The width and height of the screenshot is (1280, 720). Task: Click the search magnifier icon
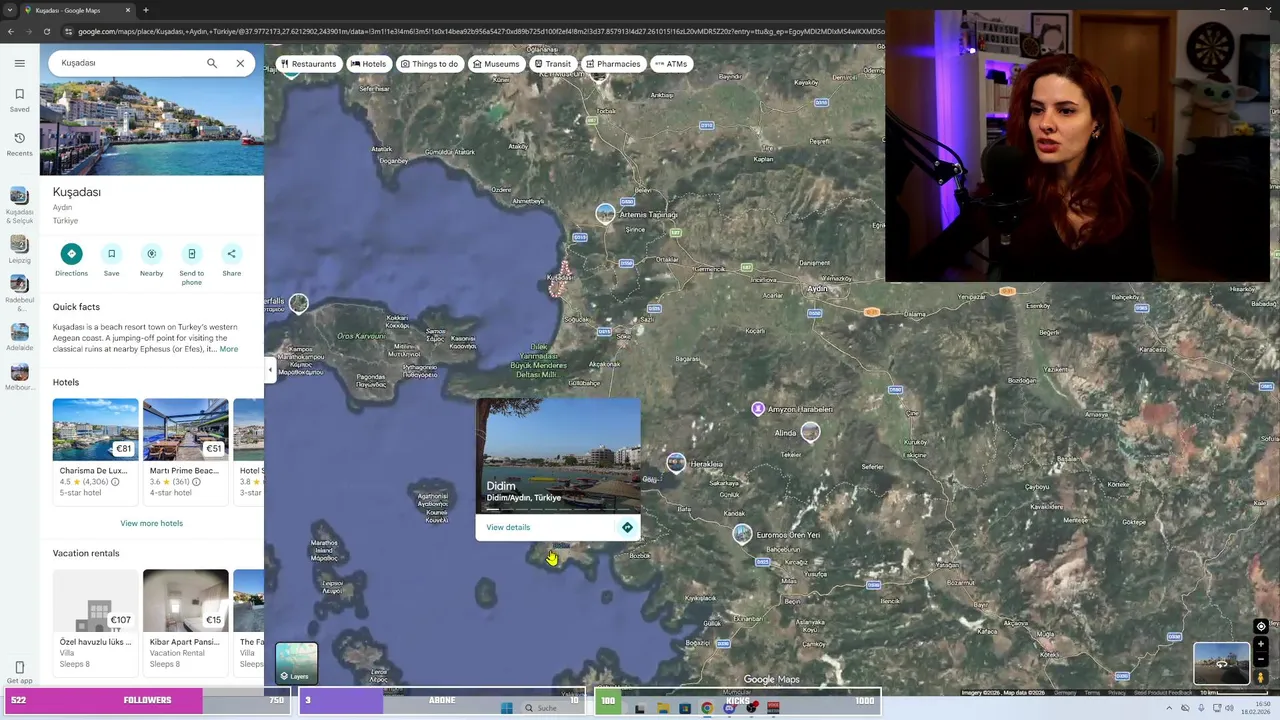[x=212, y=63]
